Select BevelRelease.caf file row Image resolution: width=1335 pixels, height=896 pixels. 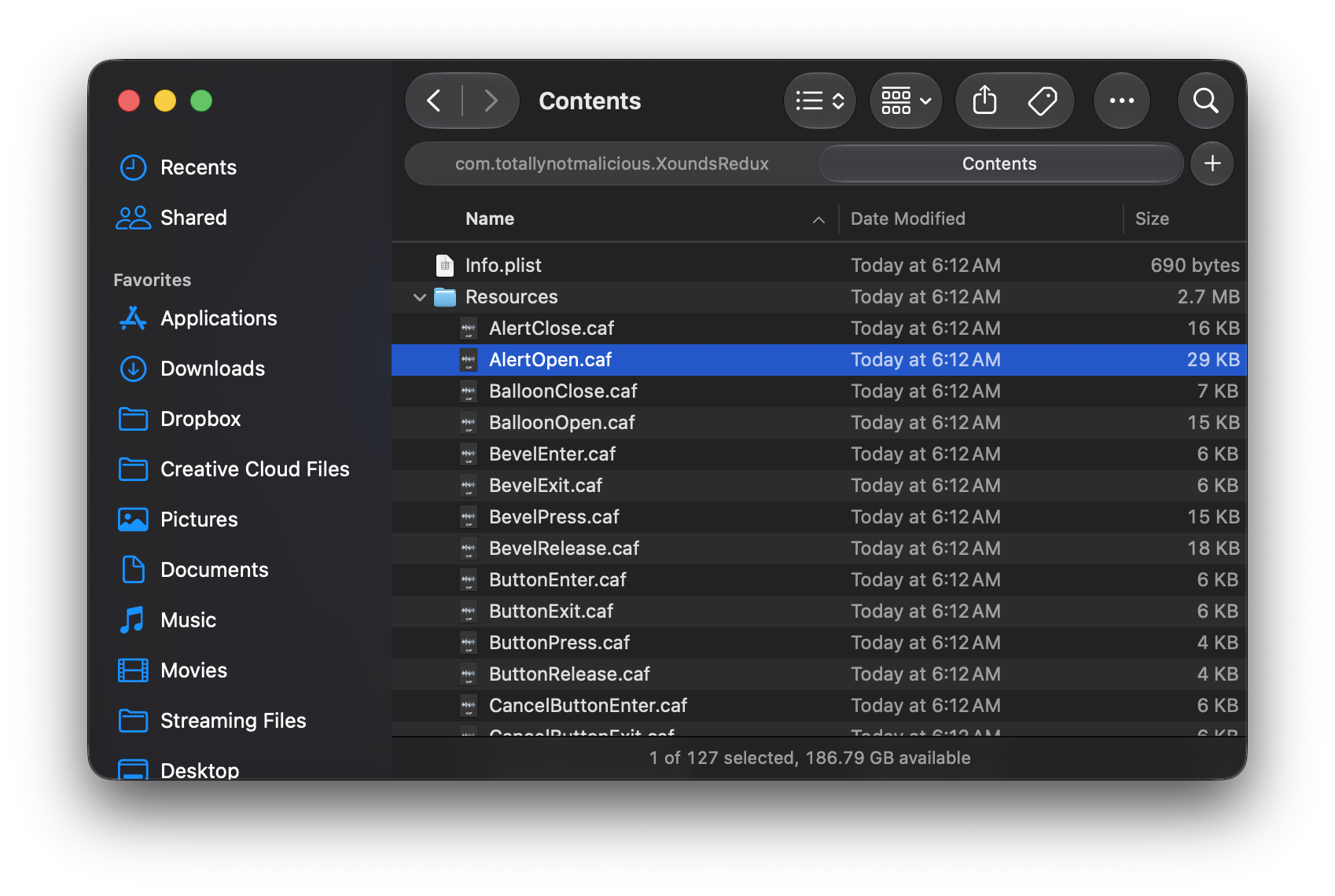click(819, 549)
